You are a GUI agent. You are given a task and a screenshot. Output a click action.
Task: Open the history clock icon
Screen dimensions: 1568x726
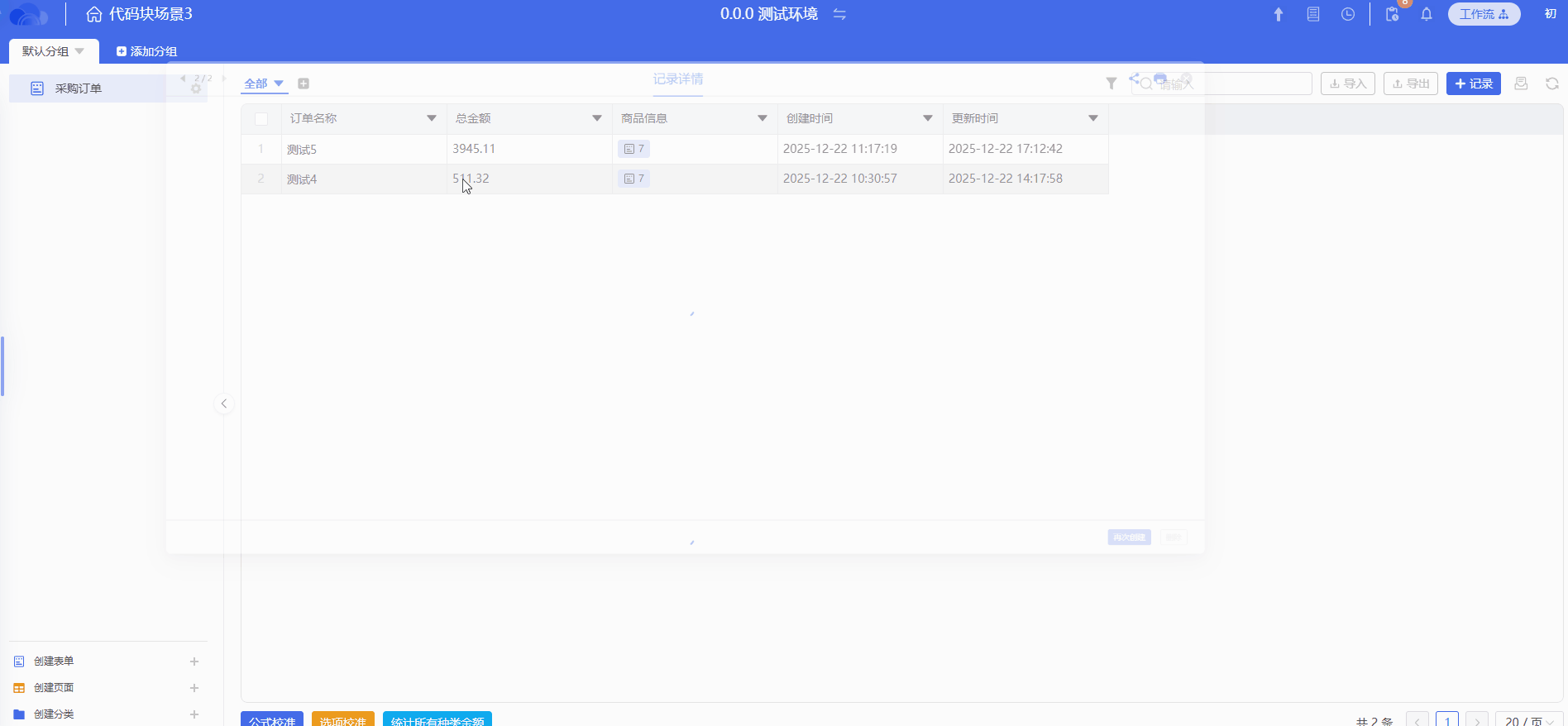tap(1348, 14)
